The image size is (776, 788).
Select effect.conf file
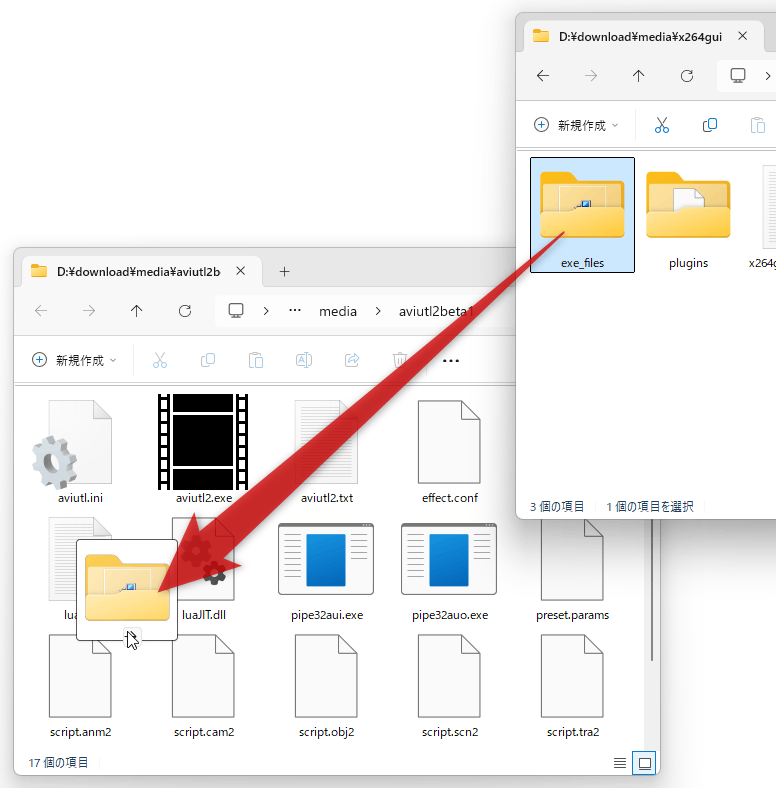pyautogui.click(x=450, y=451)
